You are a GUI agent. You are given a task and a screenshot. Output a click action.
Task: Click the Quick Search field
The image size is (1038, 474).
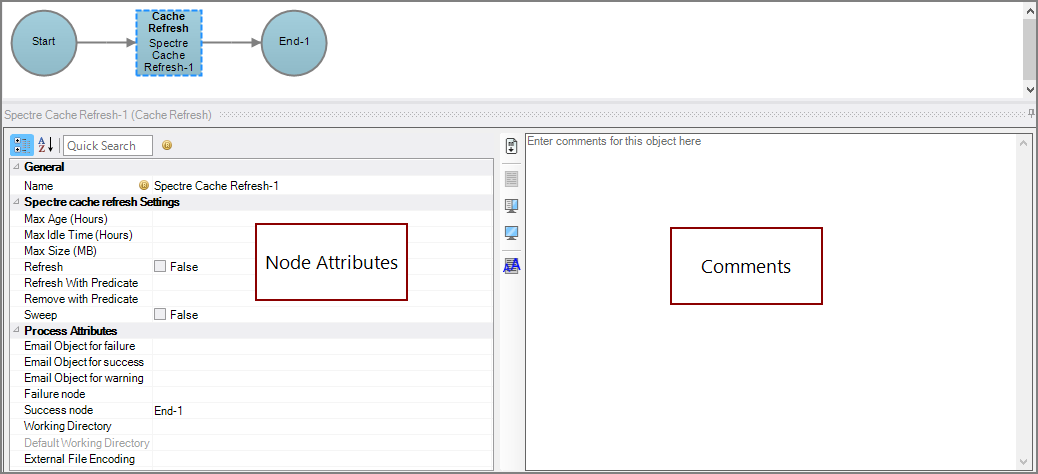[x=108, y=146]
